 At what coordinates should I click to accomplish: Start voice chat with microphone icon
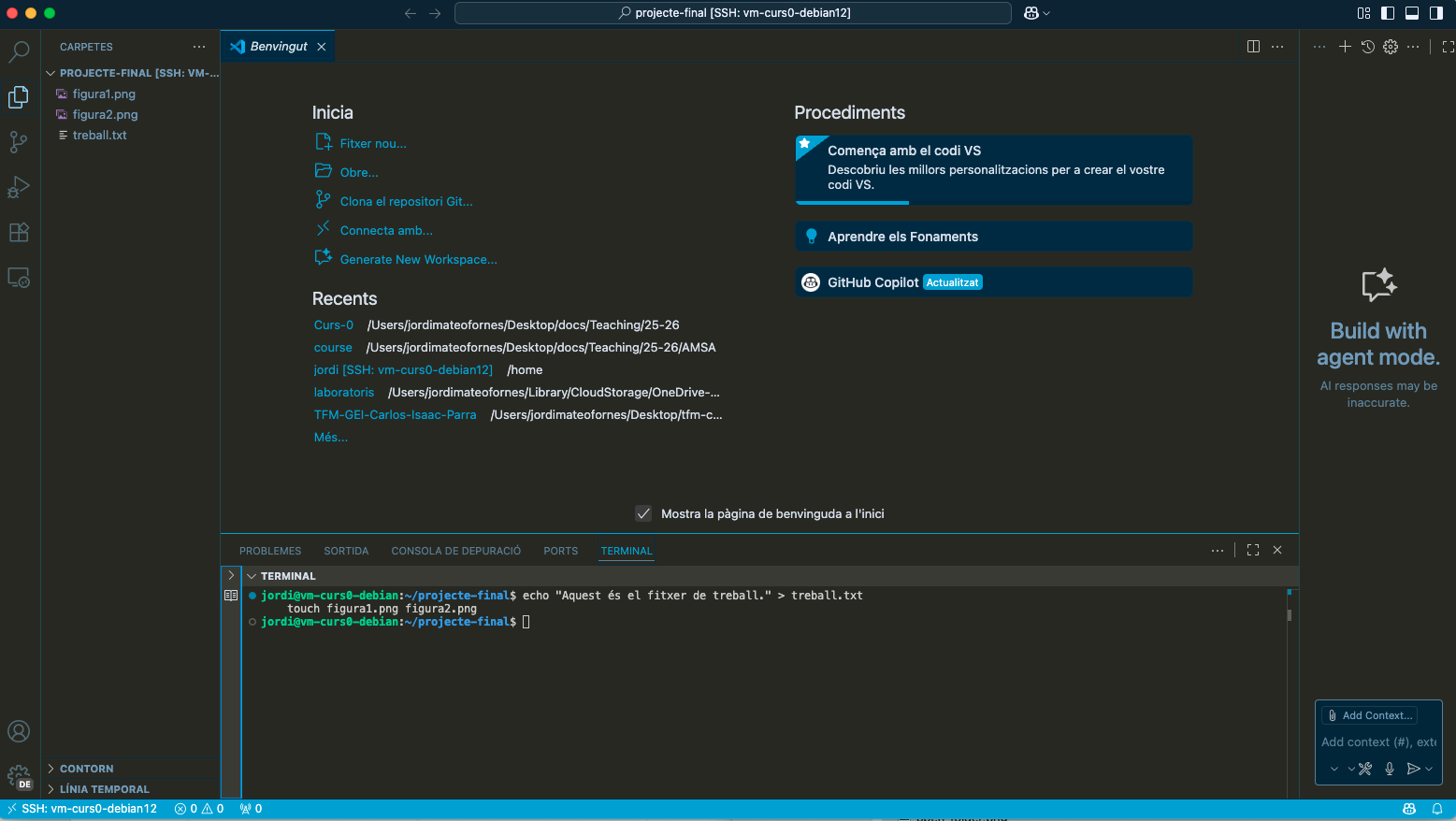click(1390, 769)
